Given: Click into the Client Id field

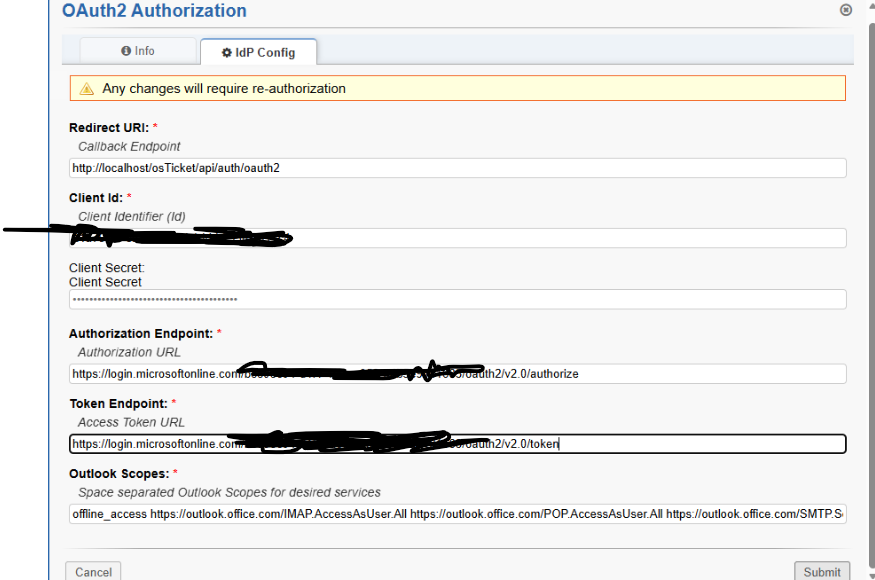Looking at the screenshot, I should click(x=560, y=238).
